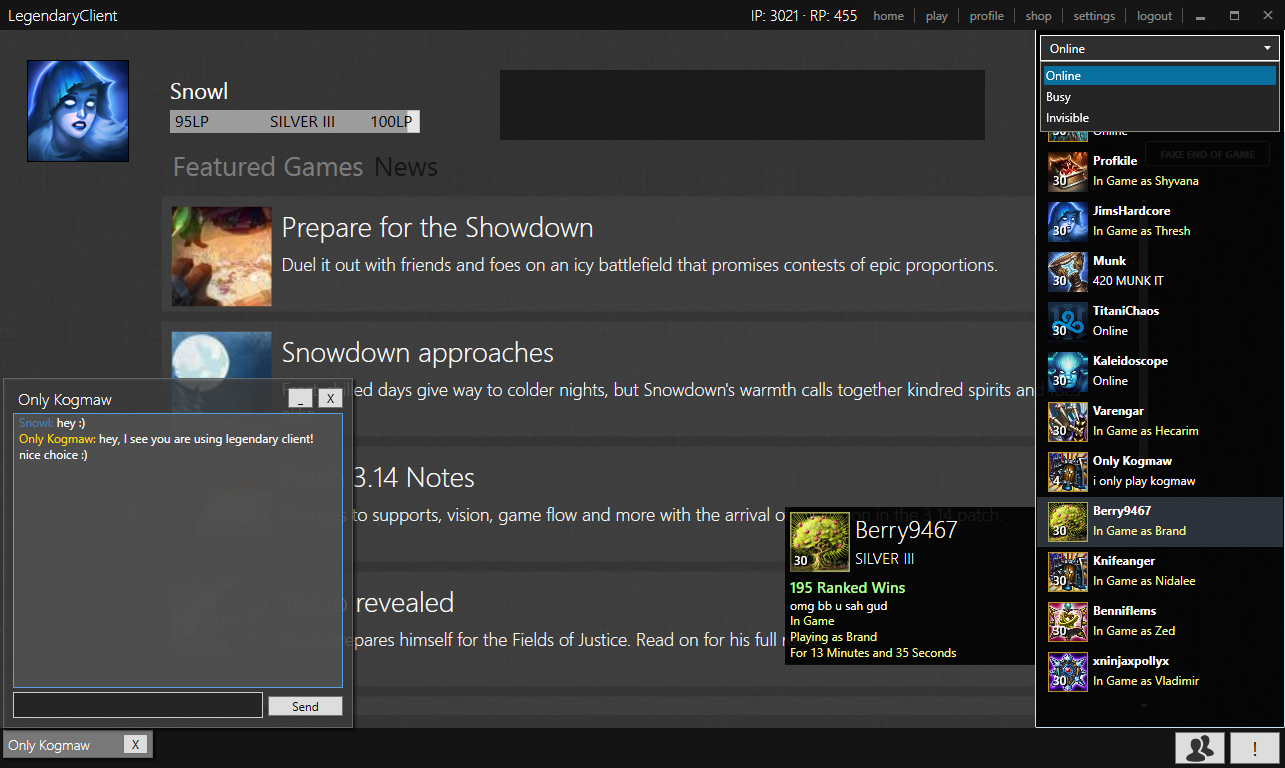Click FAKE END OF GAME button
This screenshot has width=1285, height=768.
click(1207, 154)
